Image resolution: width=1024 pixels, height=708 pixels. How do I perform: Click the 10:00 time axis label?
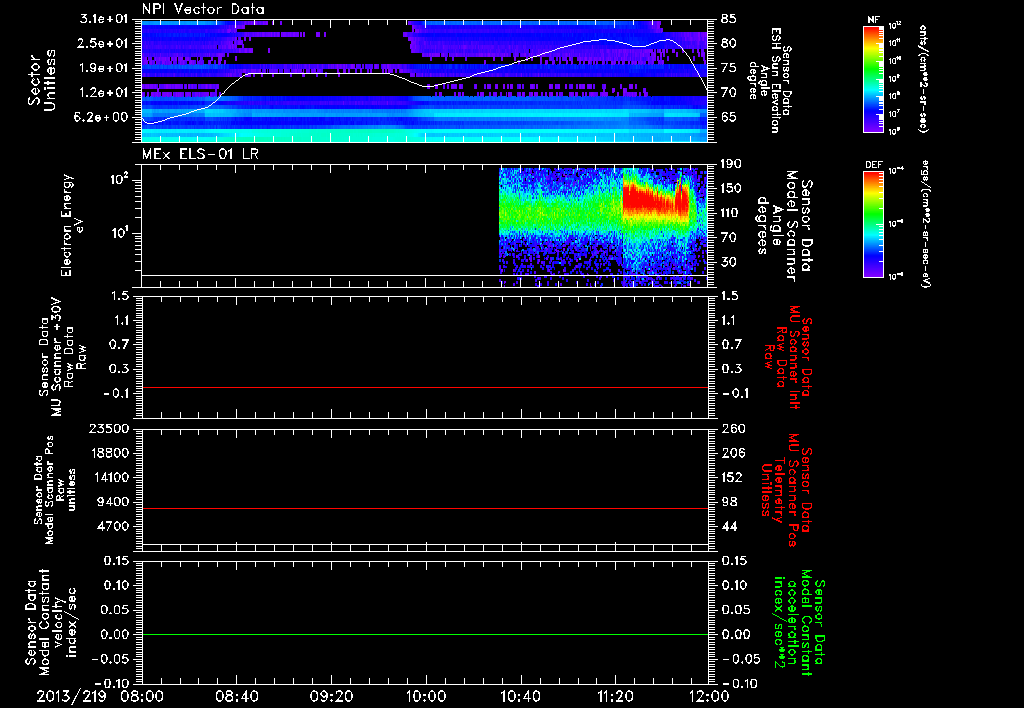point(426,696)
